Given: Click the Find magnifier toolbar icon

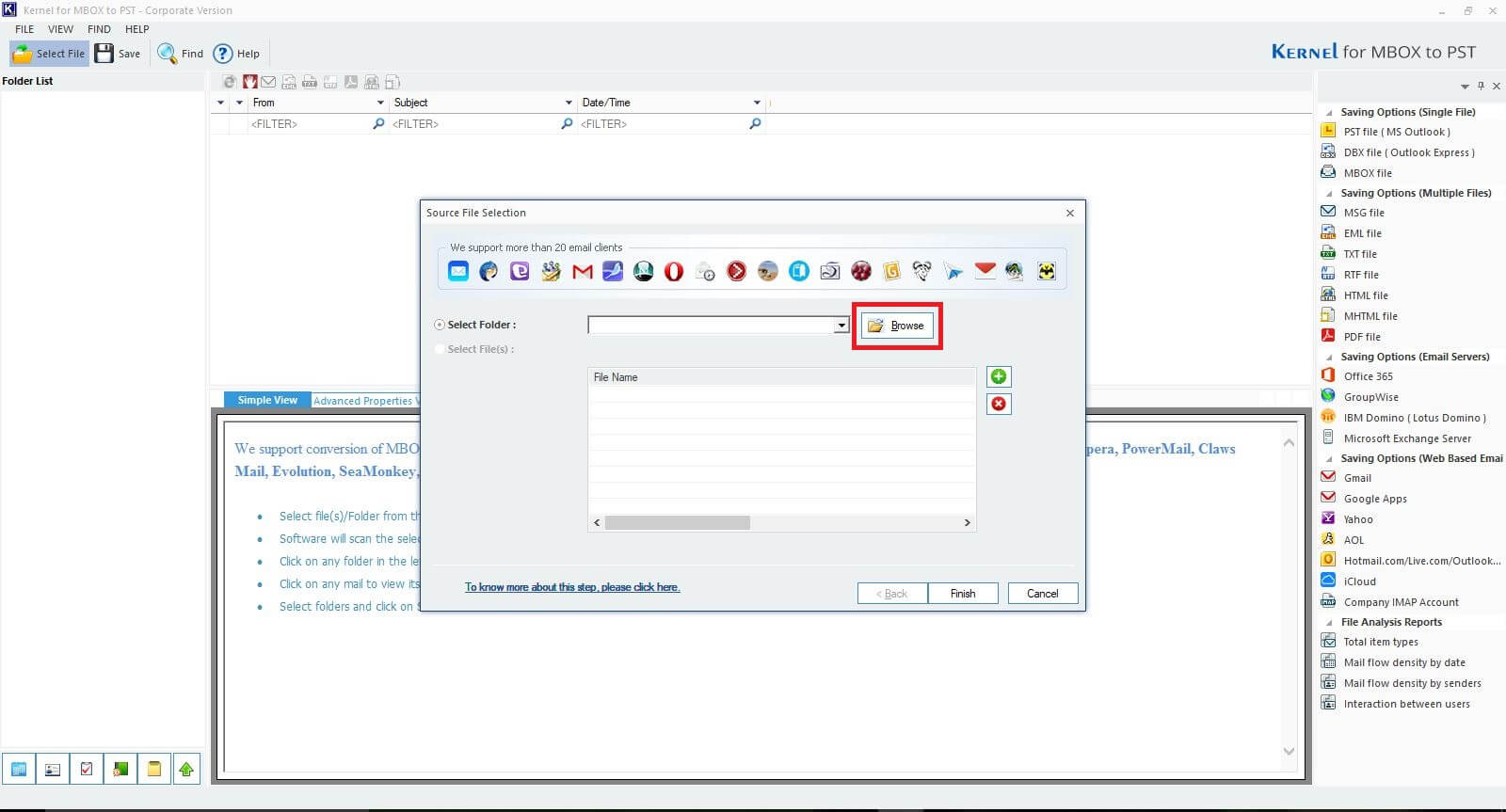Looking at the screenshot, I should point(168,53).
